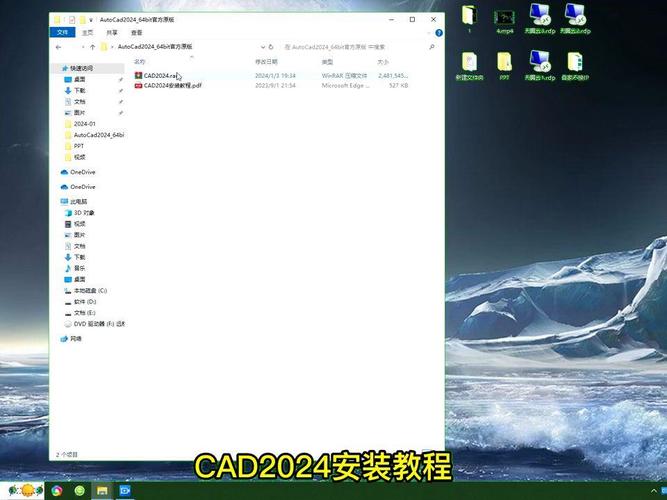Select 此电脑 in navigation pane
This screenshot has width=667, height=500.
point(78,201)
